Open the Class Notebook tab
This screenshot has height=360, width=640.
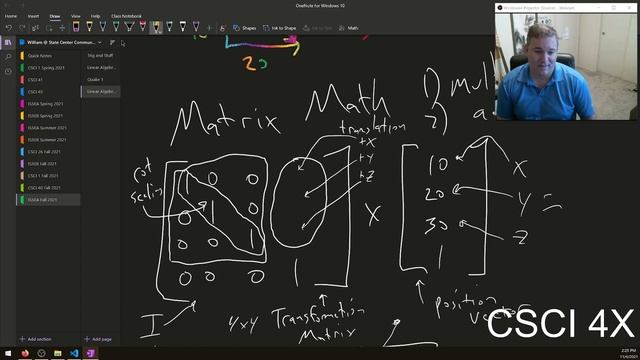[x=127, y=16]
